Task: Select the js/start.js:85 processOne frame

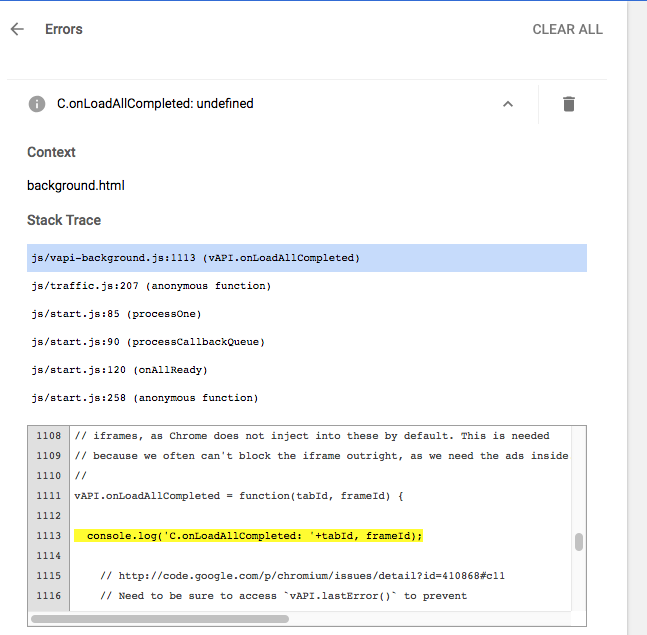Action: coord(307,314)
